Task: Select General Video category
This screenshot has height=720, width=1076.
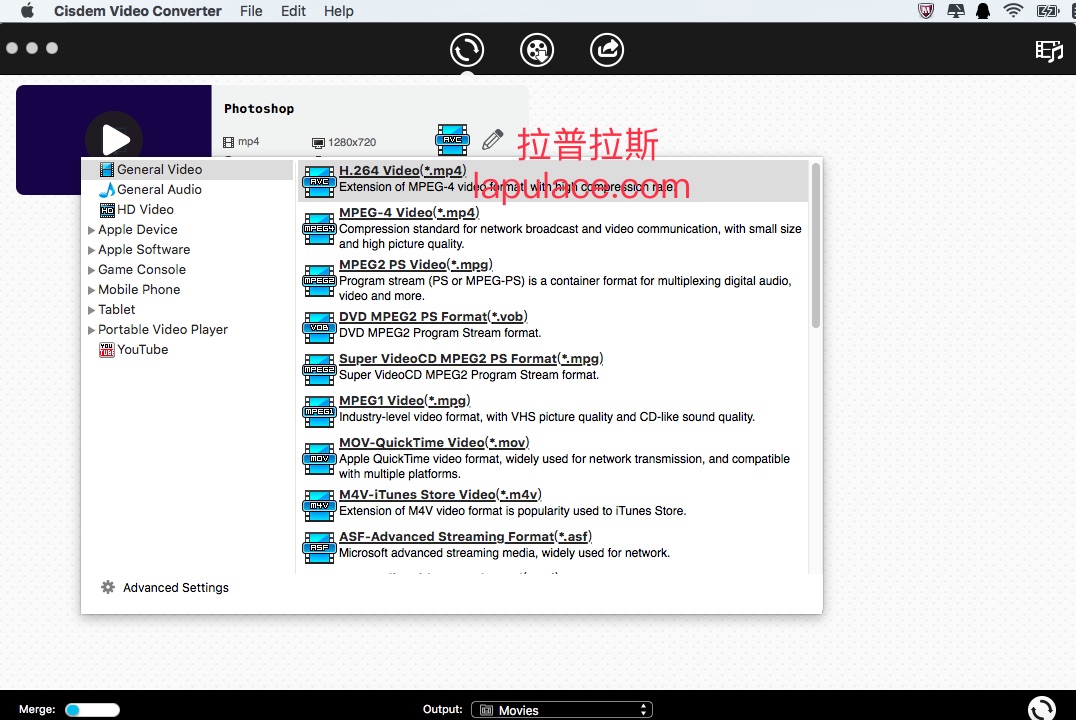Action: (x=187, y=170)
